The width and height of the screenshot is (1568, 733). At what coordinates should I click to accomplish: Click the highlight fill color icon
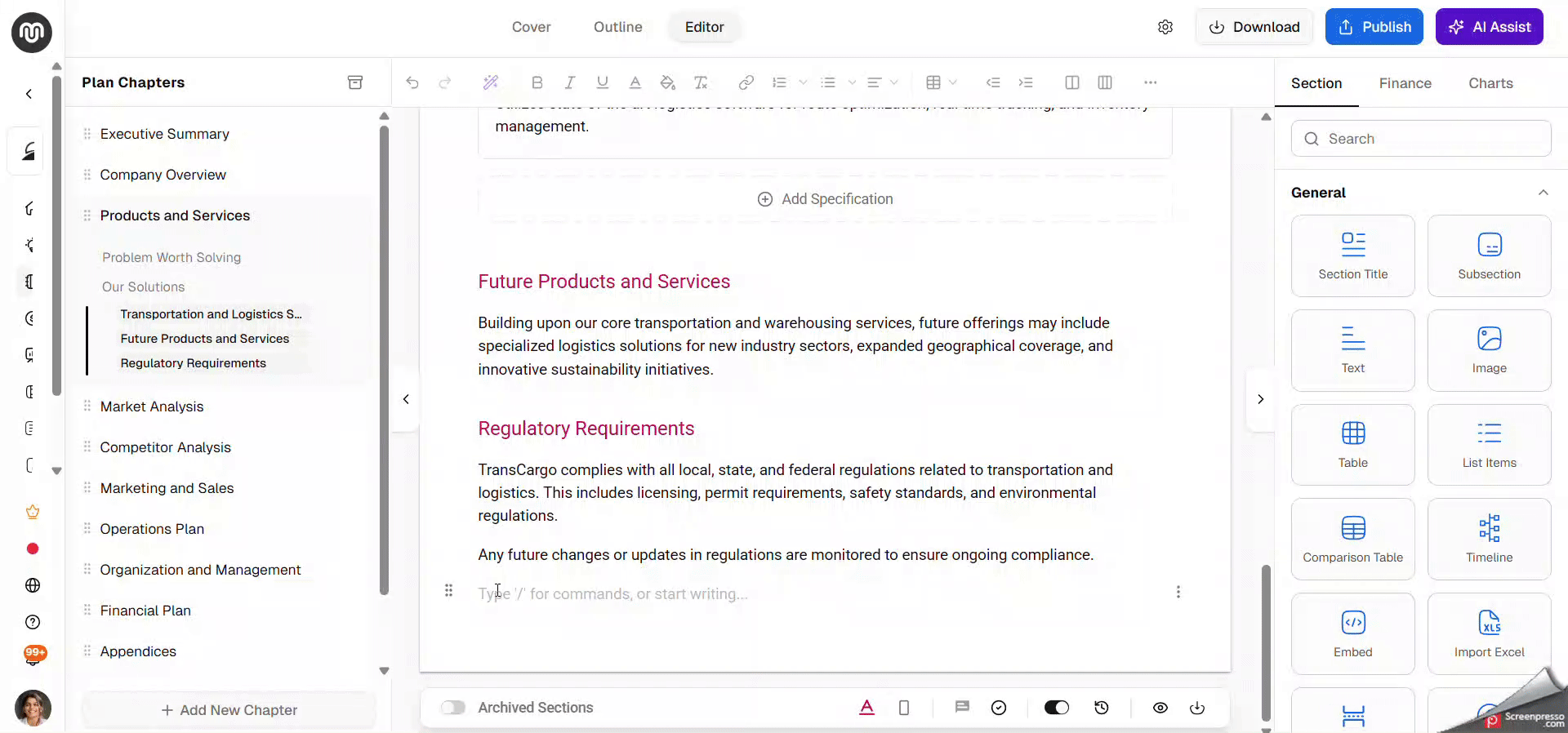tap(668, 82)
